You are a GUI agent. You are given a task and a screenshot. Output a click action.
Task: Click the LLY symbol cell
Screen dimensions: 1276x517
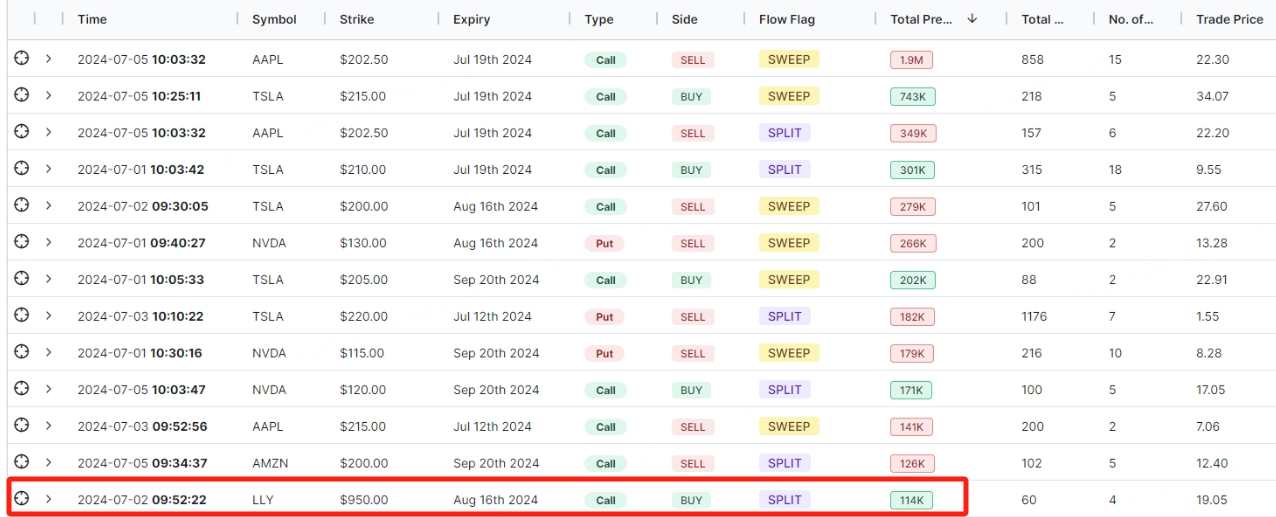(x=263, y=499)
